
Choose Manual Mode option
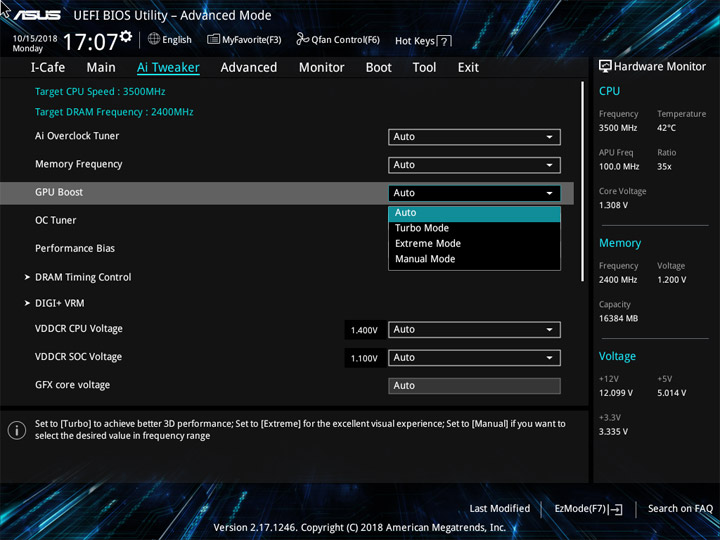pyautogui.click(x=474, y=259)
